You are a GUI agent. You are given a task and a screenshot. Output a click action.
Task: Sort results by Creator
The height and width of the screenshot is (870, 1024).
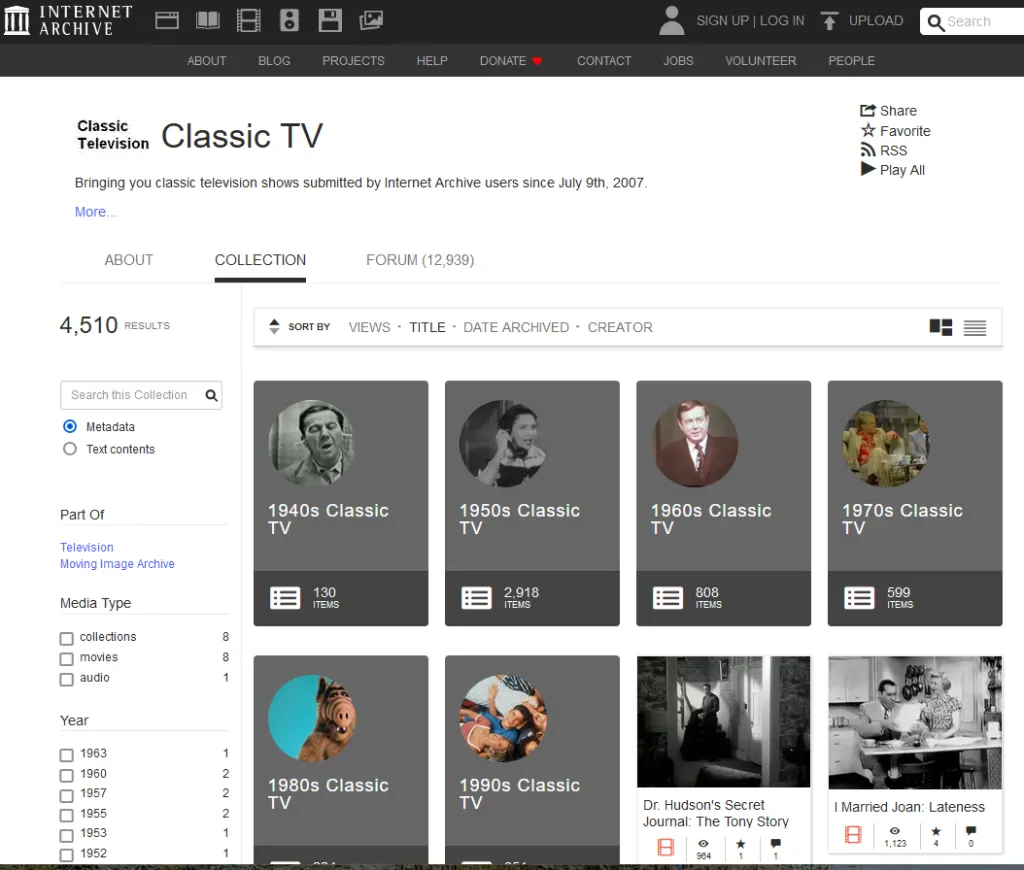(x=620, y=327)
